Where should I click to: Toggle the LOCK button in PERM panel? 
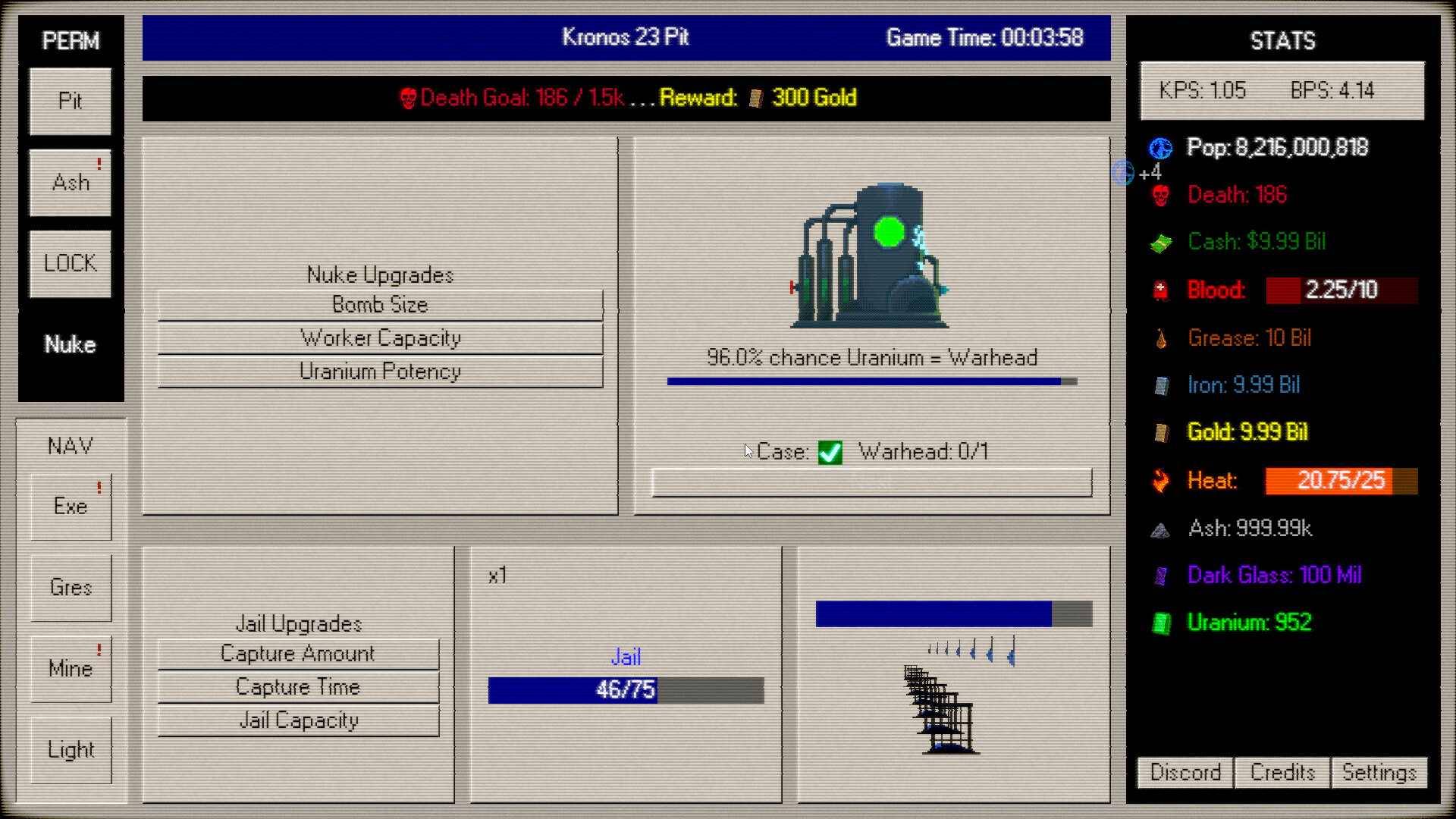(x=69, y=263)
